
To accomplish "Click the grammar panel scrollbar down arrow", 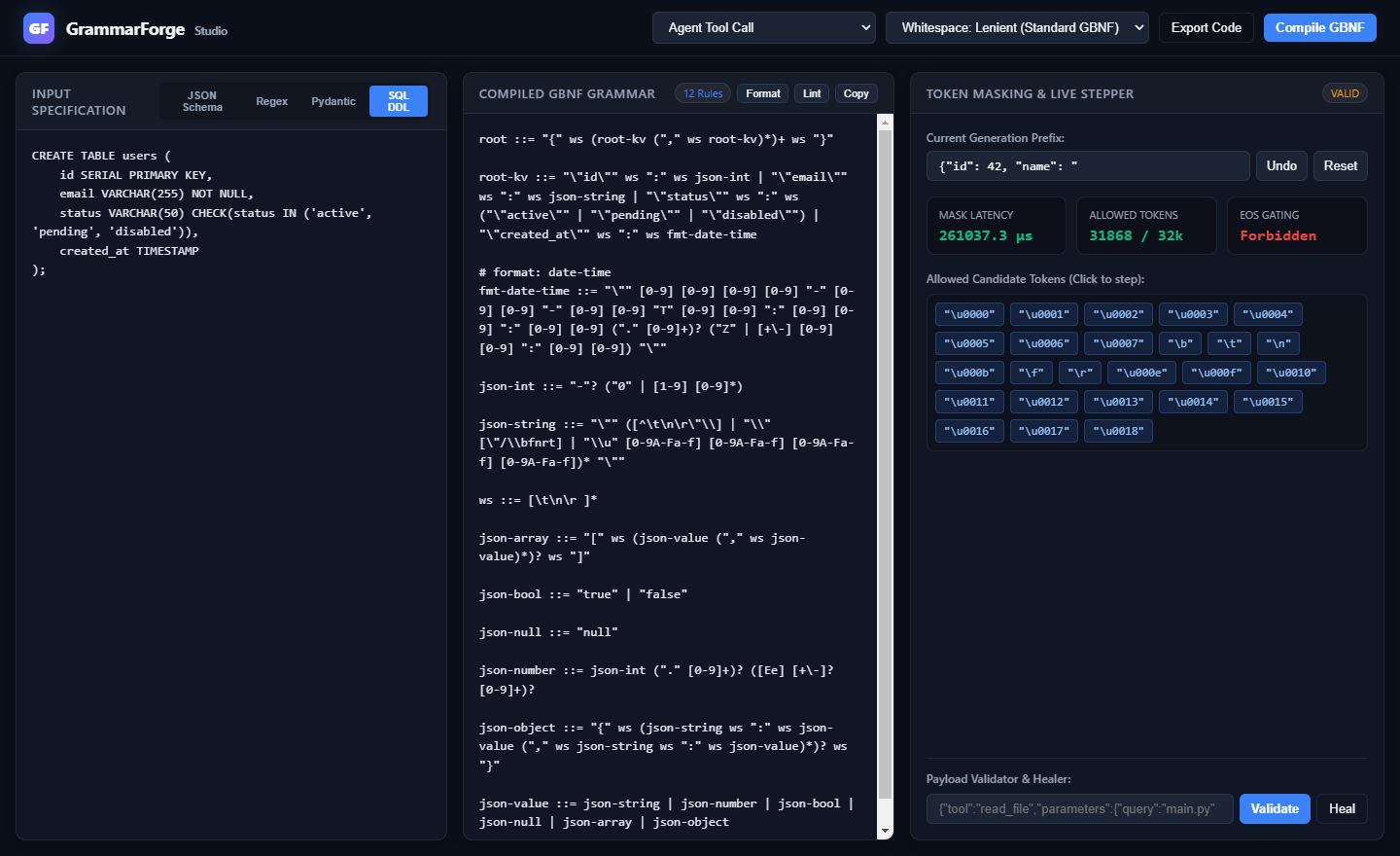I will pos(885,831).
